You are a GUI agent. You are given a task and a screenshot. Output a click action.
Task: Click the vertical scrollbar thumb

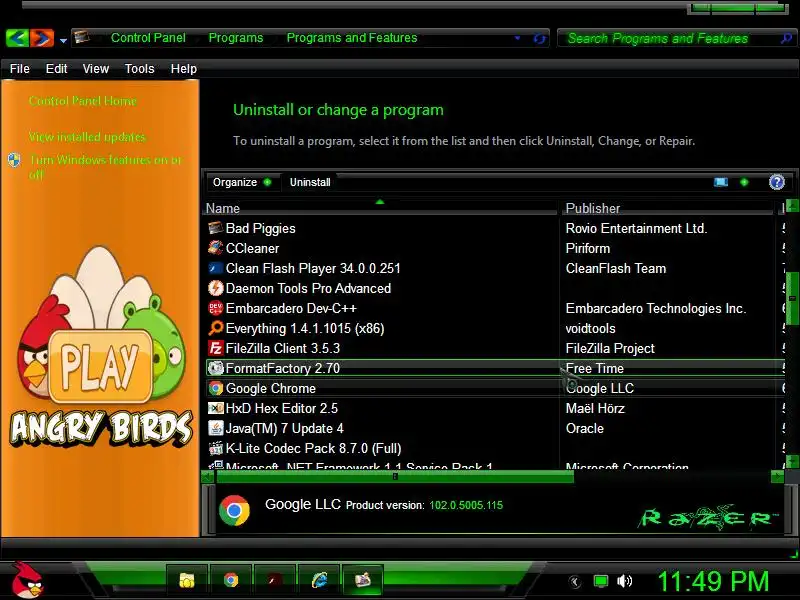pos(792,298)
